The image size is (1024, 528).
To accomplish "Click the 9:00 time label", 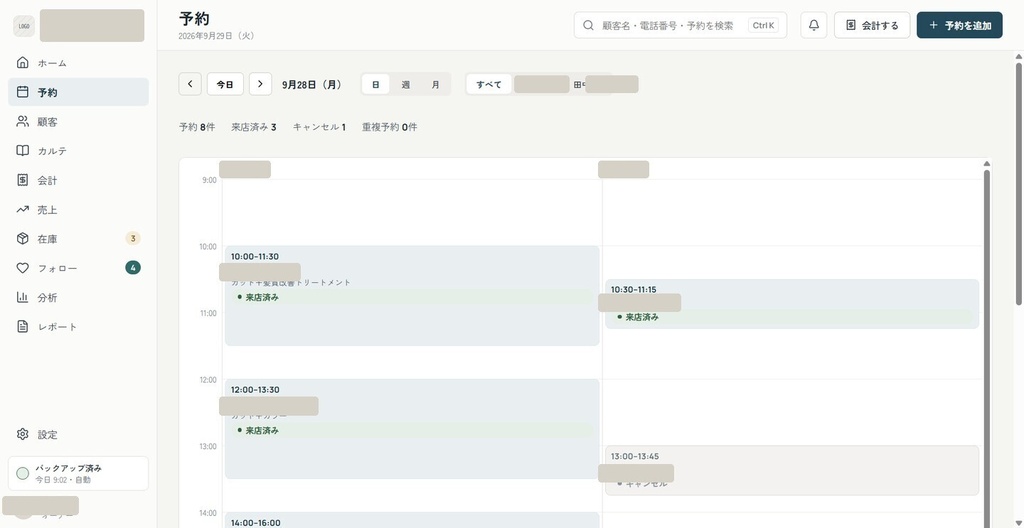I will 209,180.
